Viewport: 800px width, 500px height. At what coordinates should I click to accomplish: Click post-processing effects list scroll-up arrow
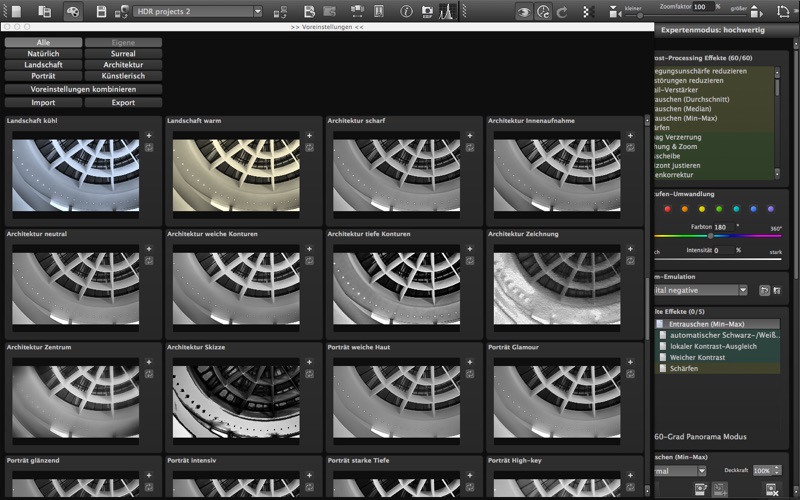777,72
